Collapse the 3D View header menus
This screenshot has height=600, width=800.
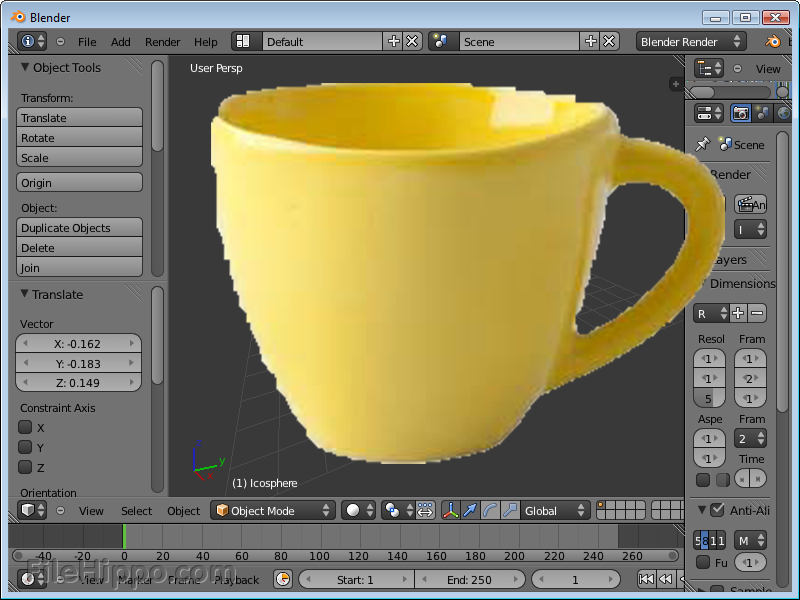[x=60, y=510]
